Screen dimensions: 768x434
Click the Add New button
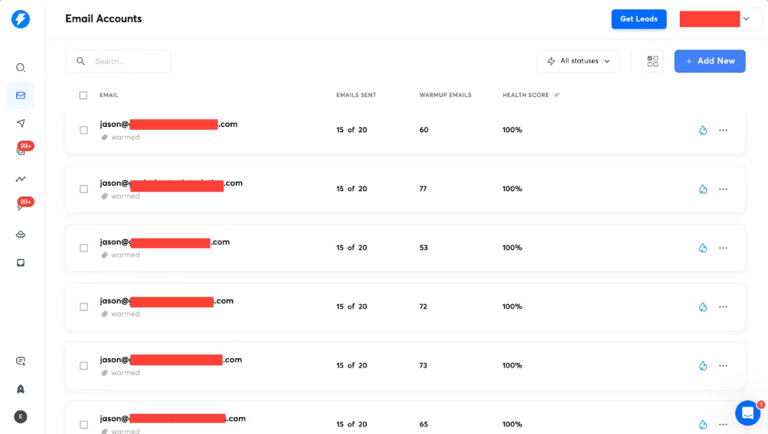click(x=710, y=61)
